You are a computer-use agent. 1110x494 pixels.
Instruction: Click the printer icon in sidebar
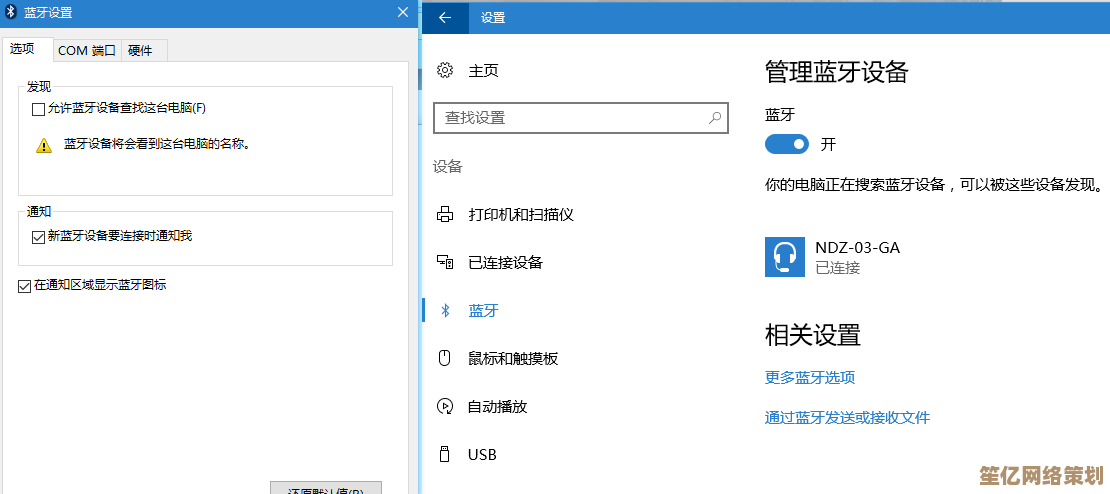446,214
